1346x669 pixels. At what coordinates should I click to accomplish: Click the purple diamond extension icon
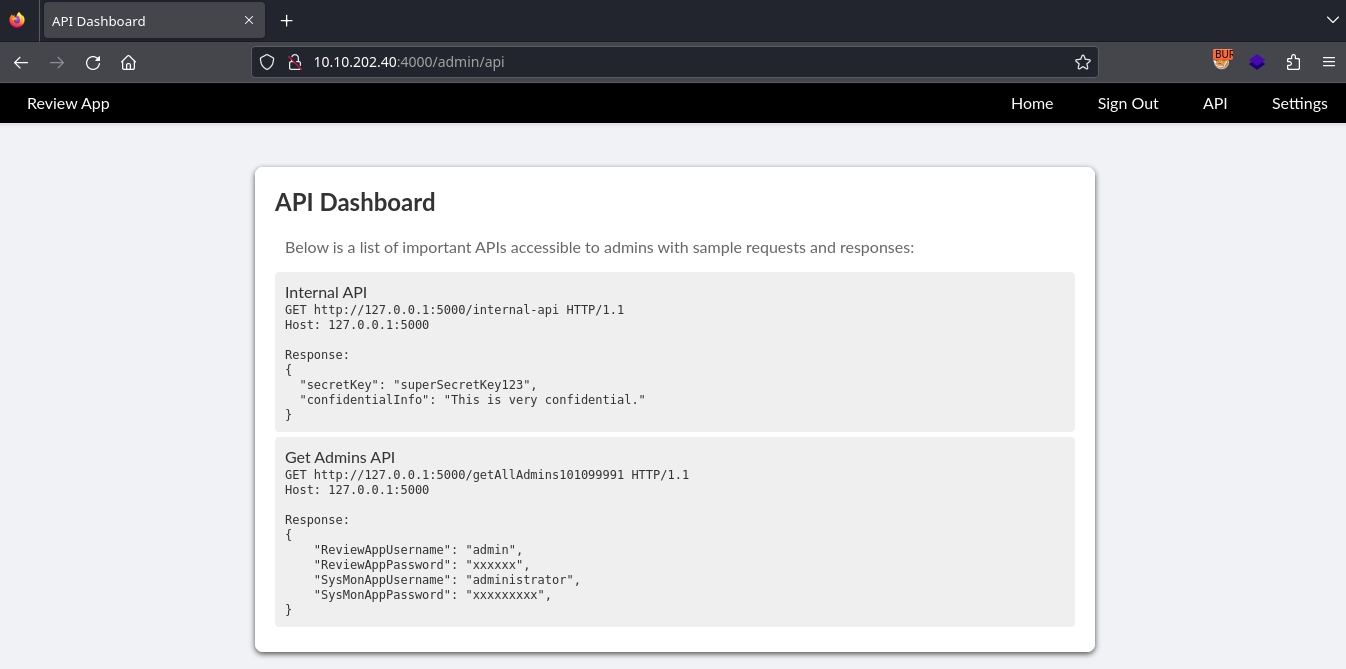point(1257,62)
